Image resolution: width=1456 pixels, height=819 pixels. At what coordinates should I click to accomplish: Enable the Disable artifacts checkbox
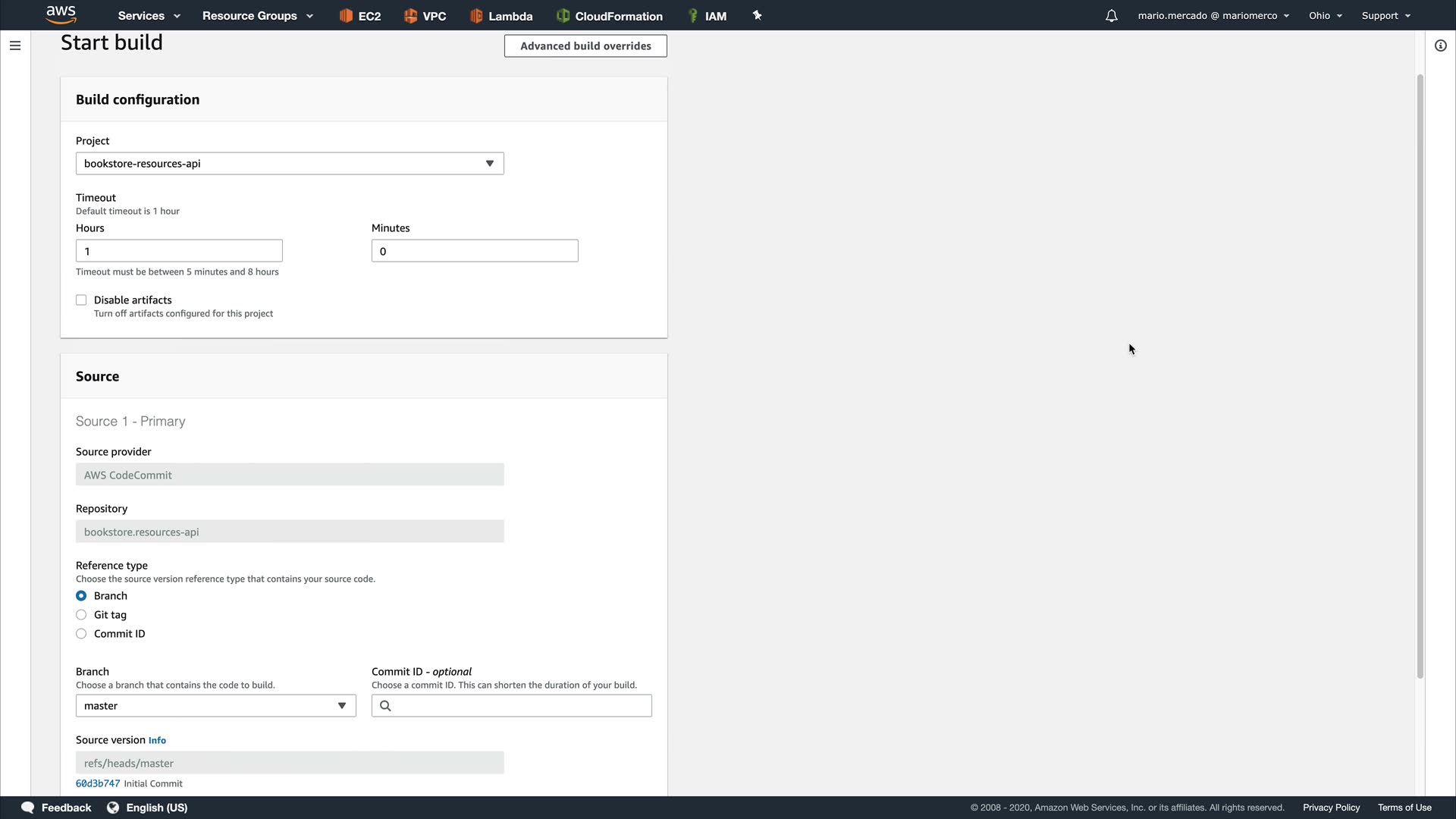coord(81,300)
